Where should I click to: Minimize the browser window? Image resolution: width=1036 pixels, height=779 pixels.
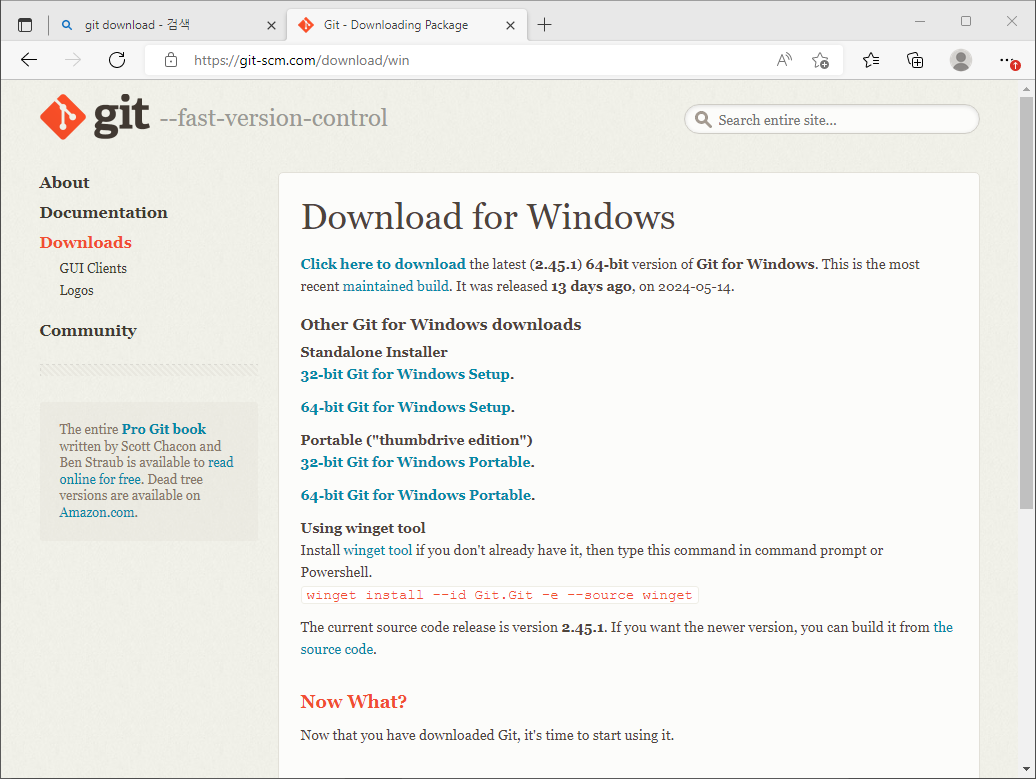(x=920, y=22)
